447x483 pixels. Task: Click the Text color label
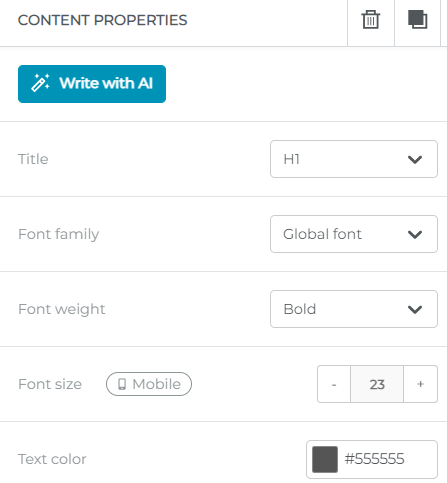tap(52, 459)
